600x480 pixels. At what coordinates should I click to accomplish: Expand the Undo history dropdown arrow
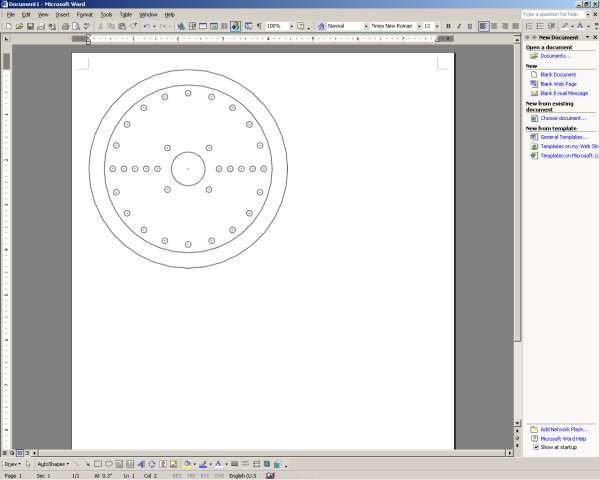(154, 26)
